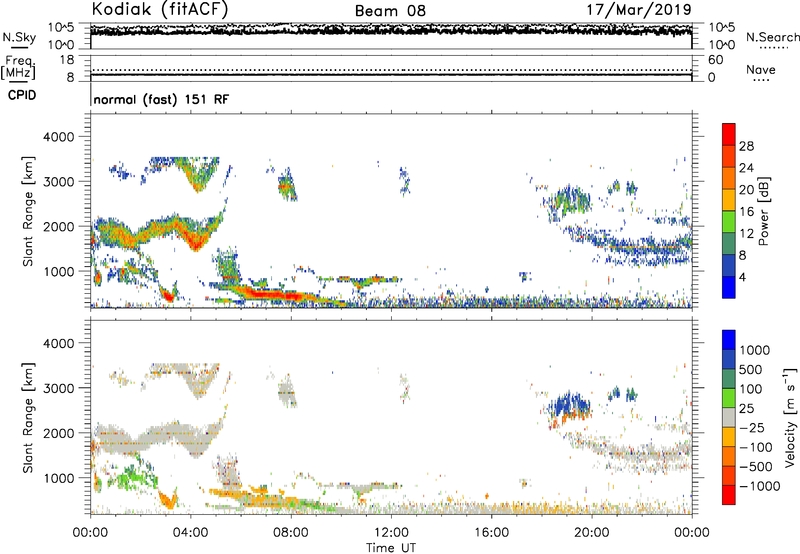Click the blue velocity echo patch near 19:00
The width and height of the screenshot is (800, 554).
click(569, 404)
